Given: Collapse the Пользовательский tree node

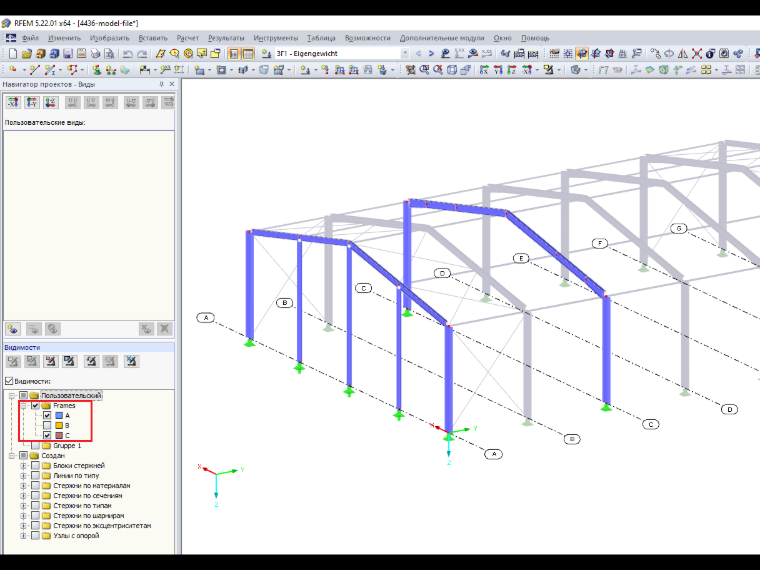Looking at the screenshot, I should coord(11,396).
